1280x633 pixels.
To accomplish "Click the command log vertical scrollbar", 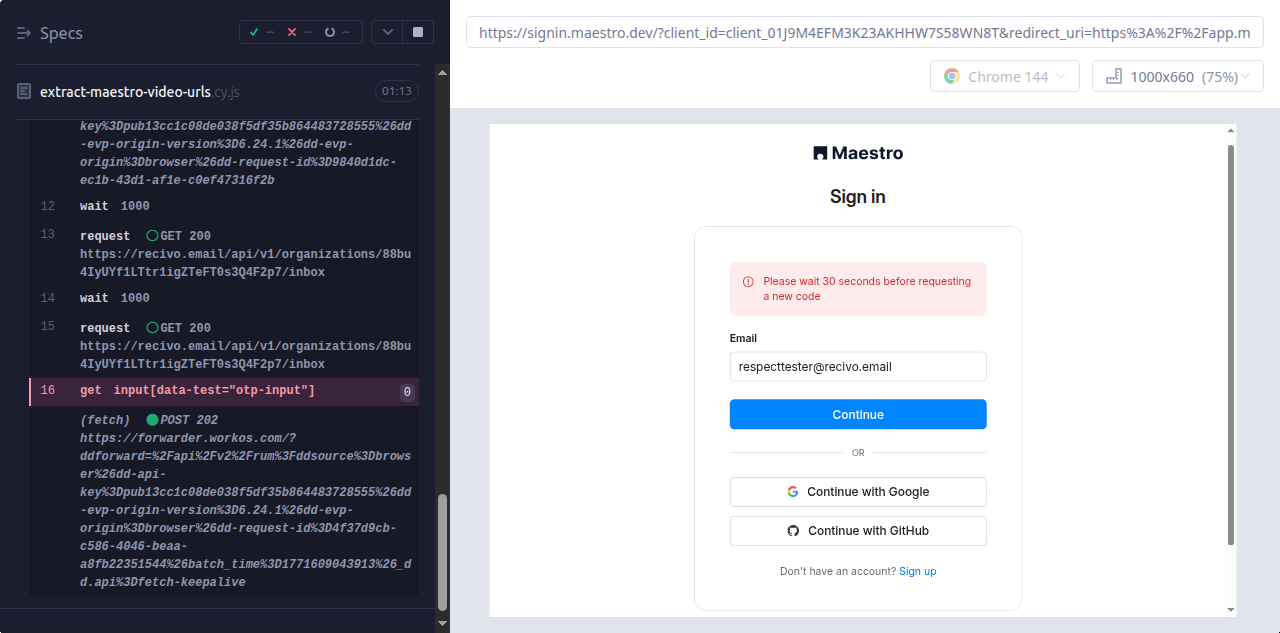I will click(x=443, y=550).
